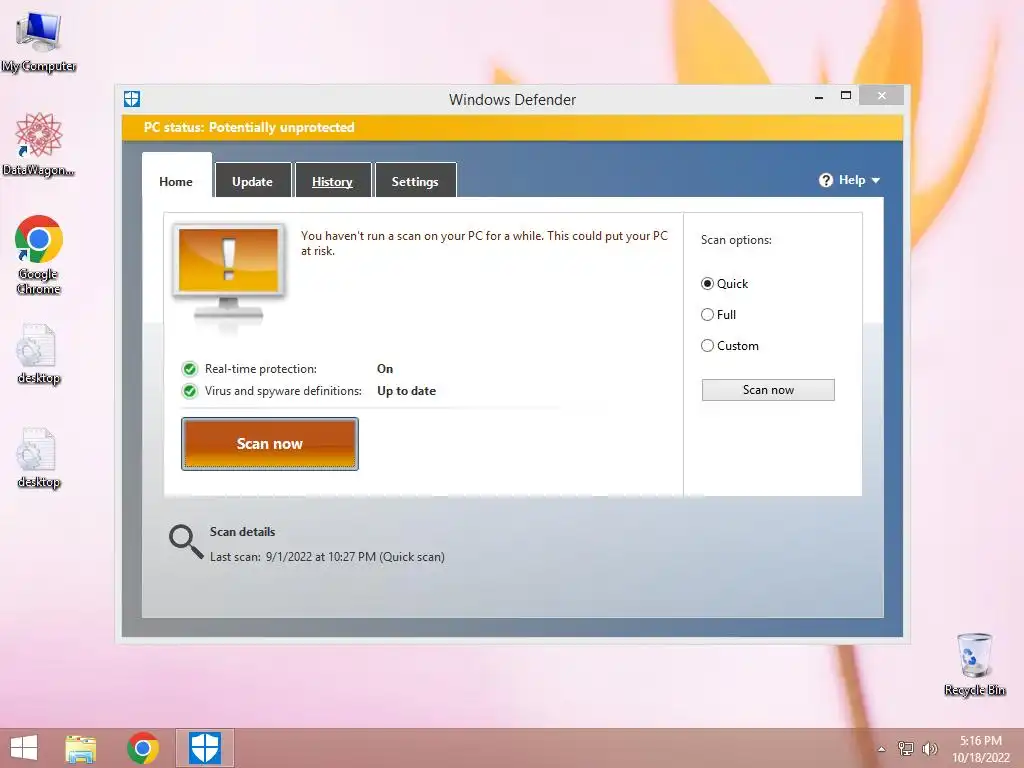Image resolution: width=1024 pixels, height=768 pixels.
Task: Open My Computer desktop icon
Action: click(x=39, y=41)
